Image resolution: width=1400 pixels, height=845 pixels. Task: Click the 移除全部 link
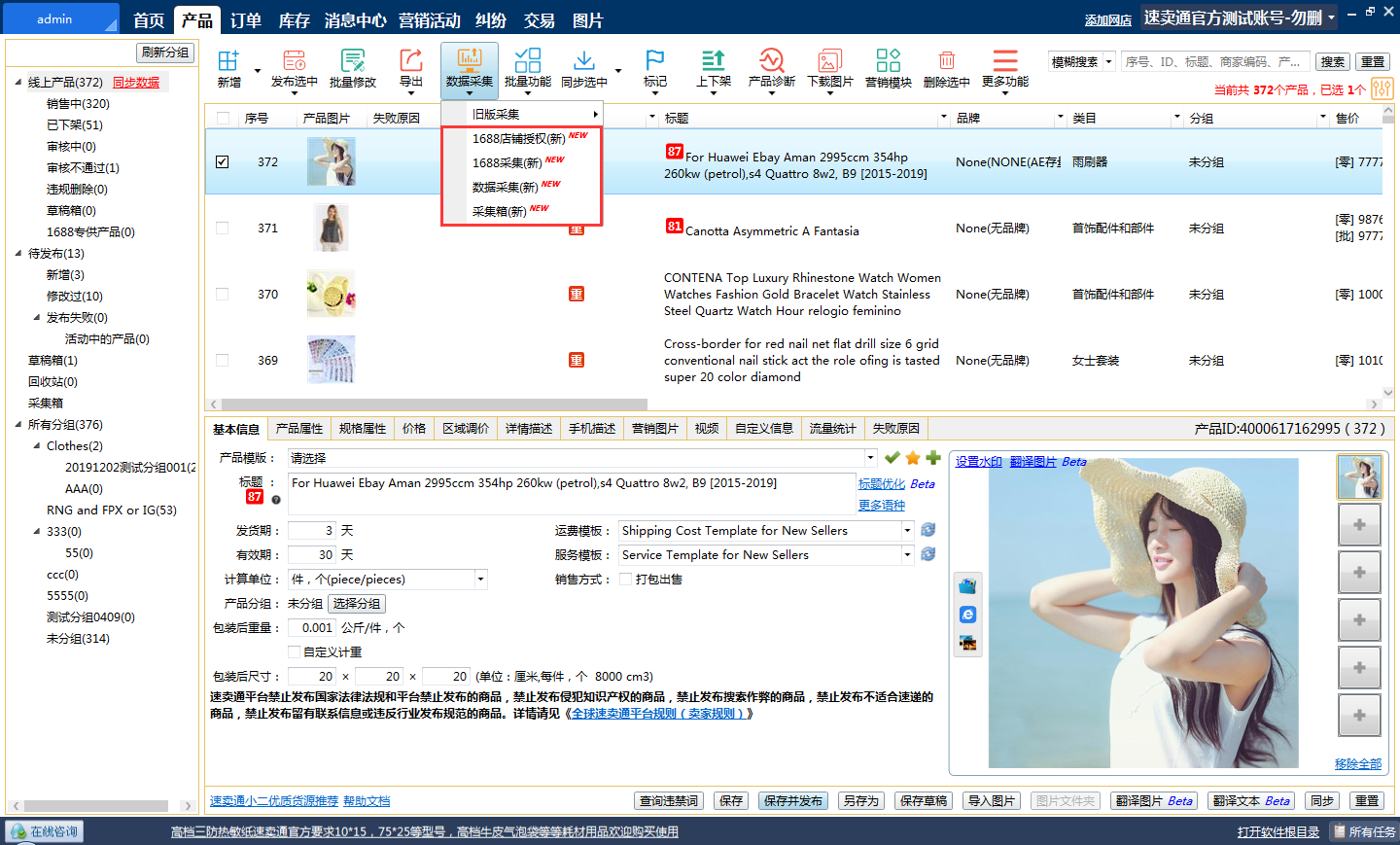point(1358,763)
